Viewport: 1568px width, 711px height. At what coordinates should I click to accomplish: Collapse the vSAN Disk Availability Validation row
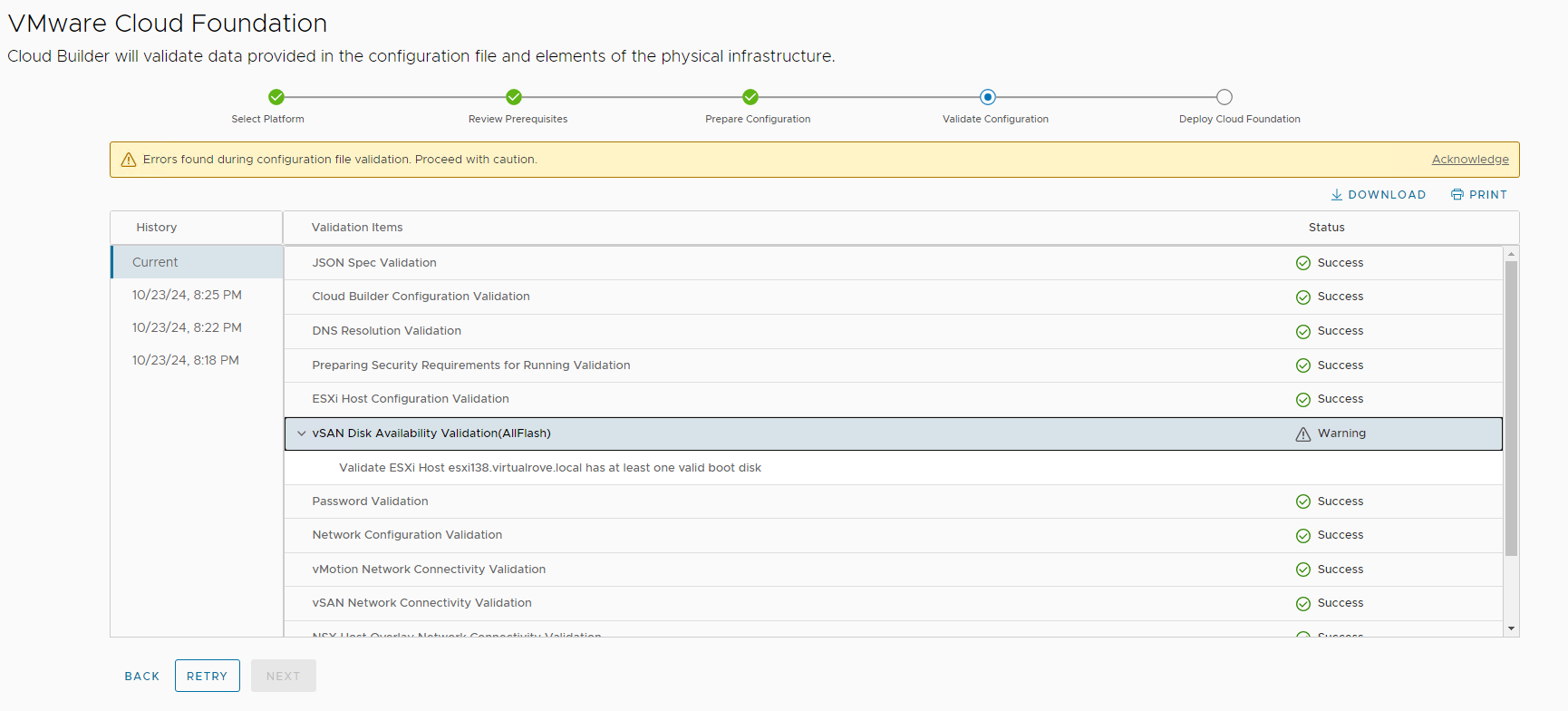[x=302, y=433]
